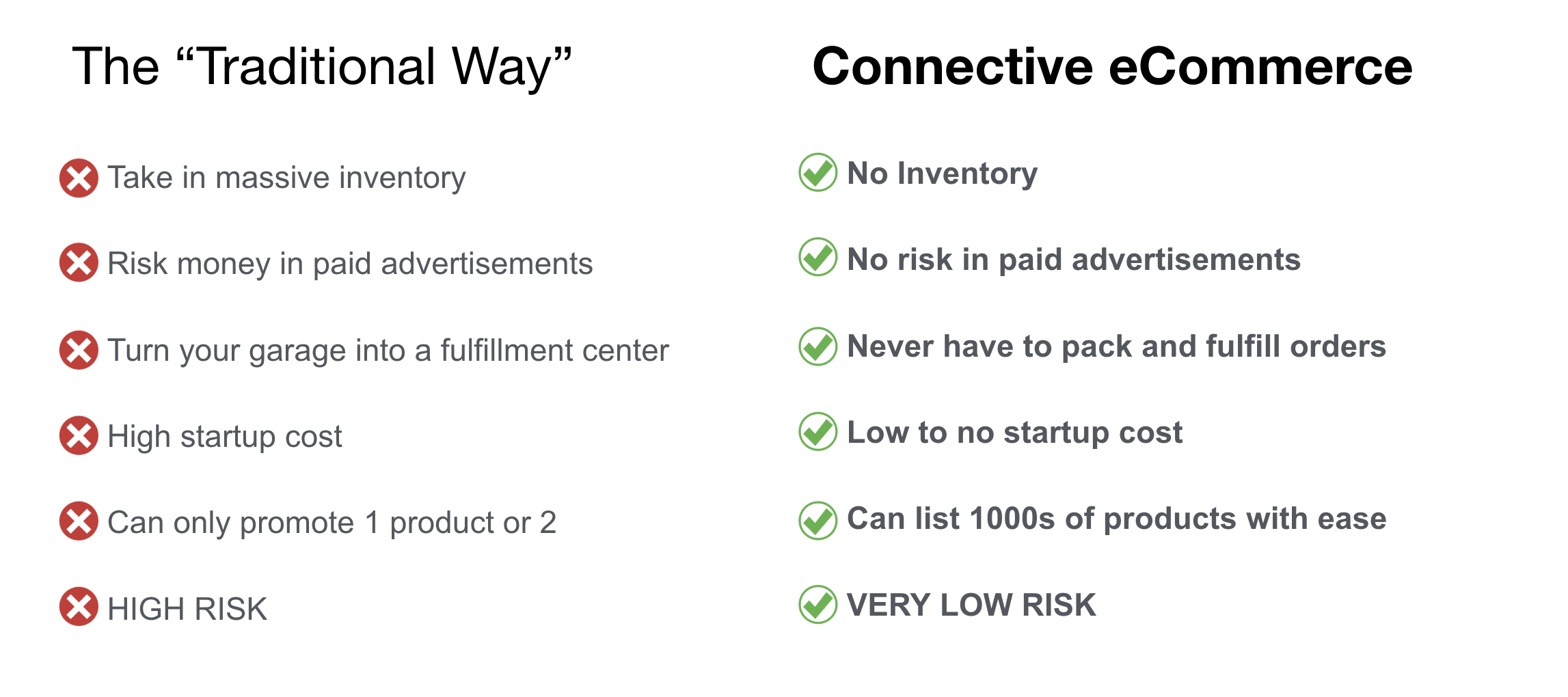Click the green checkmark next to Low to no startup cost

818,431
